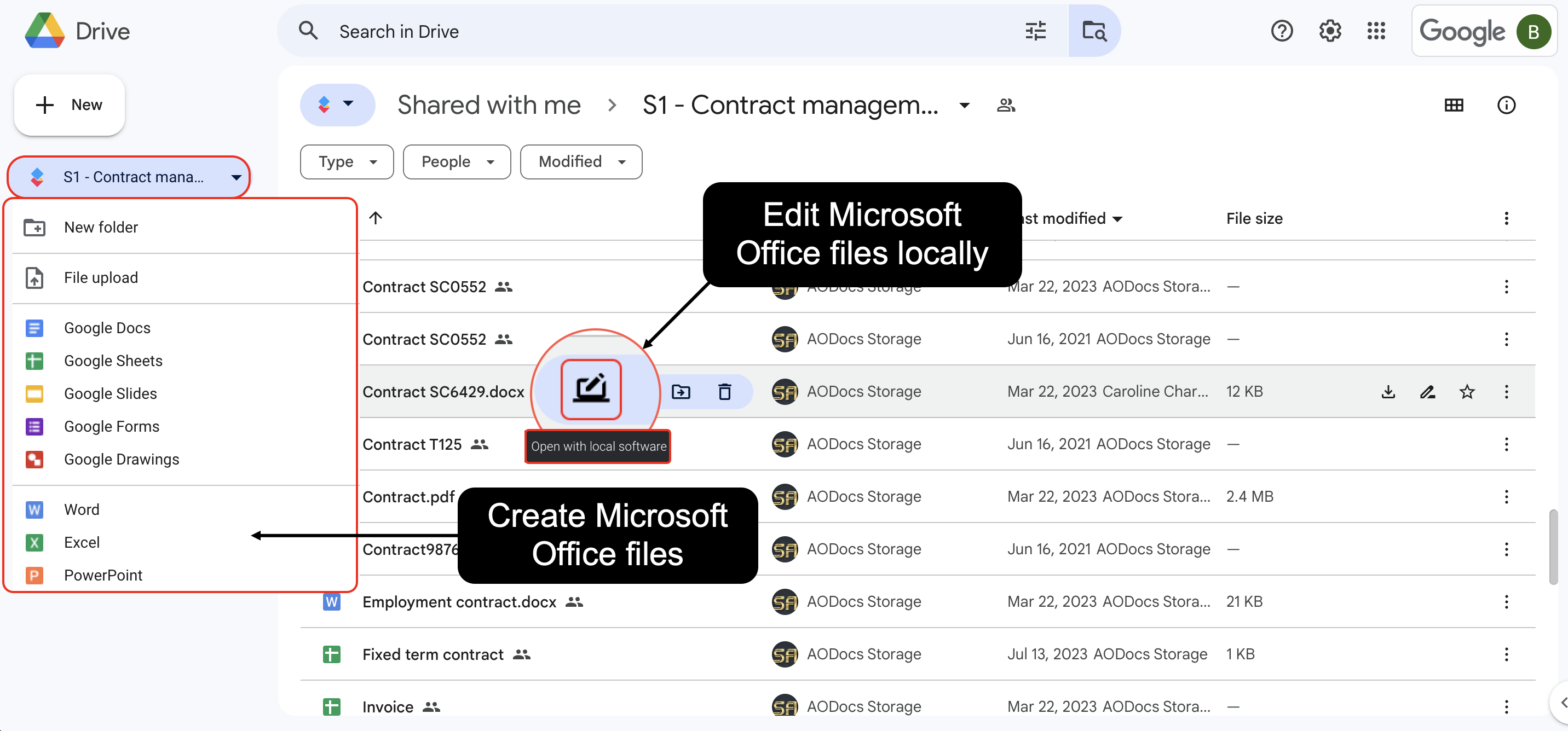The width and height of the screenshot is (1568, 731).
Task: Click the vertical scrollbar thumb
Action: 1553,547
